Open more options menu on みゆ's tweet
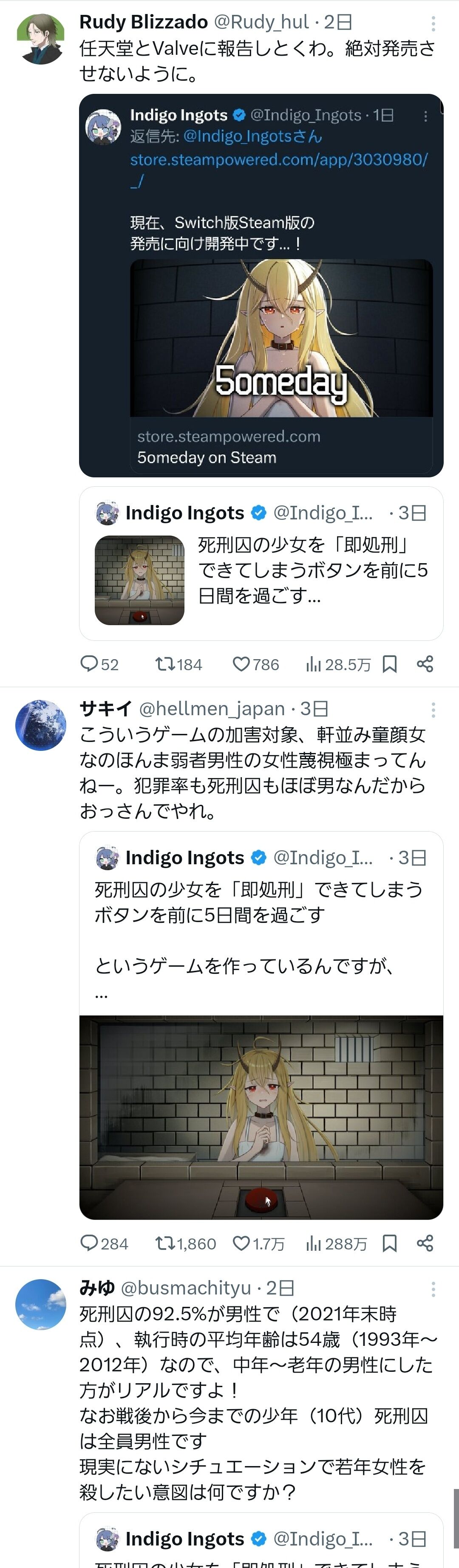The height and width of the screenshot is (1568, 459). 433,1289
